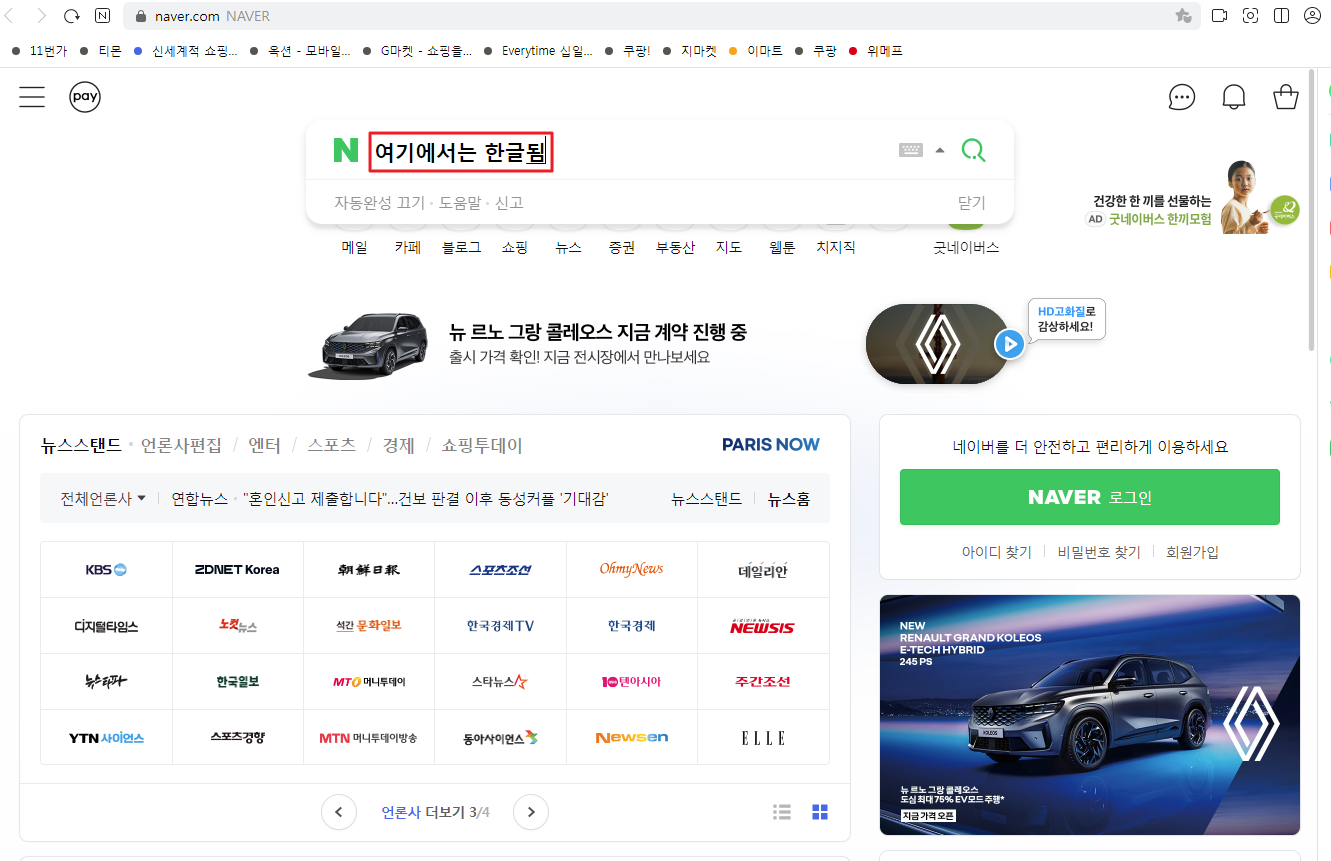This screenshot has width=1331, height=861.
Task: Collapse the autocomplete arrow in search box
Action: pos(940,151)
